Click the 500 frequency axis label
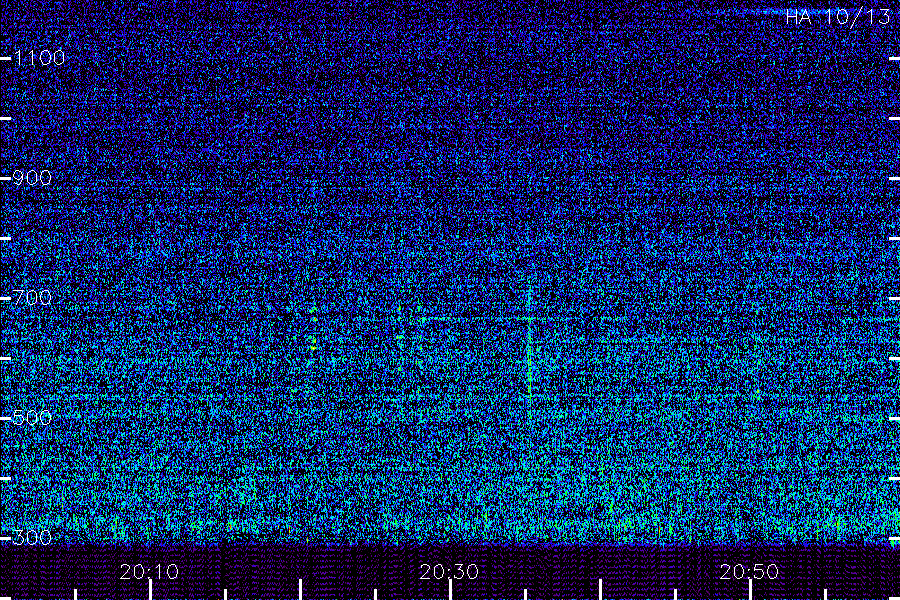 32,417
